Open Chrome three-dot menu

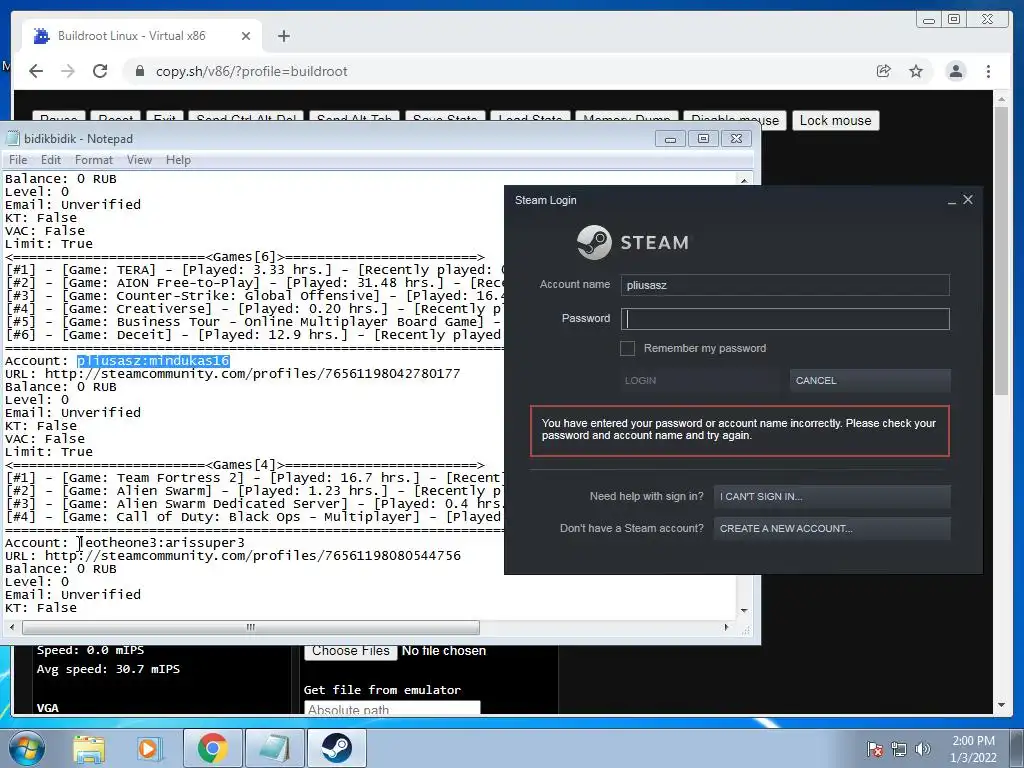pyautogui.click(x=988, y=71)
